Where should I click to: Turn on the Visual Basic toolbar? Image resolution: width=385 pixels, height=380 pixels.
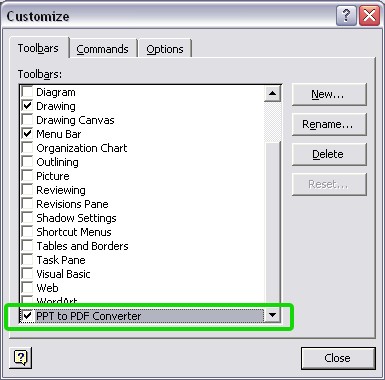point(27,274)
